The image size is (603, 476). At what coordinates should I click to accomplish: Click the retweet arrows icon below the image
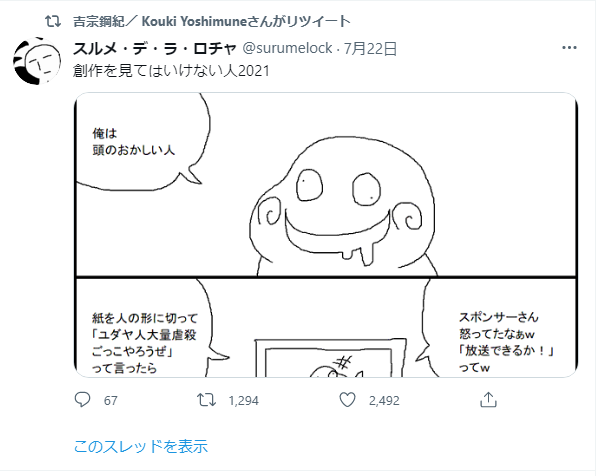206,400
